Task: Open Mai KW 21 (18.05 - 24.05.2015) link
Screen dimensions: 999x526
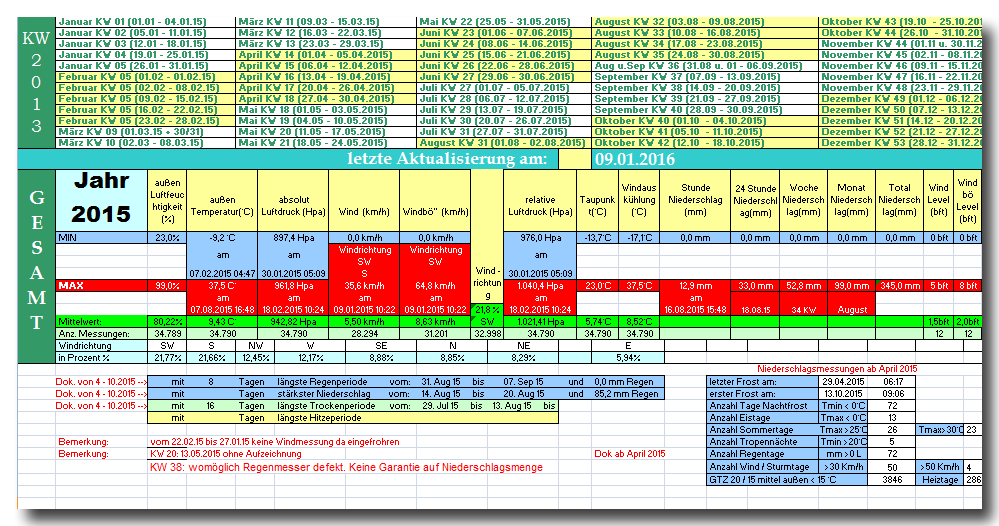Action: [313, 143]
